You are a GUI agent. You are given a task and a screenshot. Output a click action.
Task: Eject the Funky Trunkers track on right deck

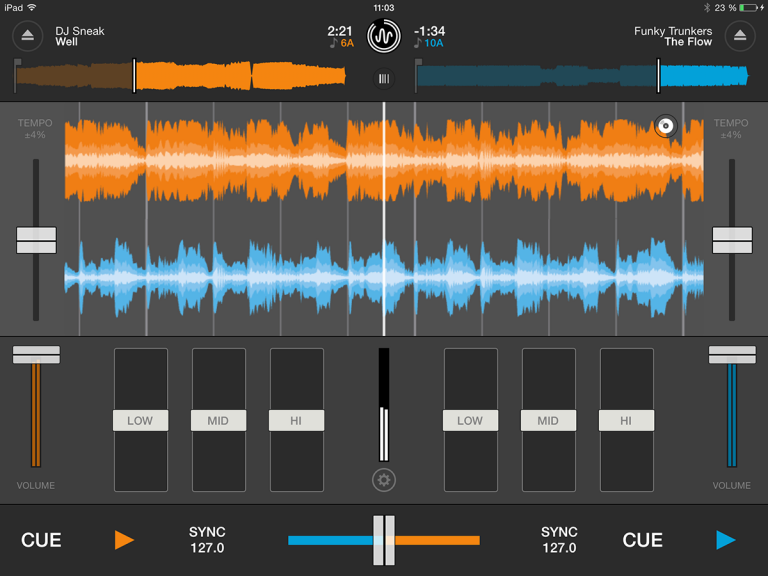coord(740,35)
